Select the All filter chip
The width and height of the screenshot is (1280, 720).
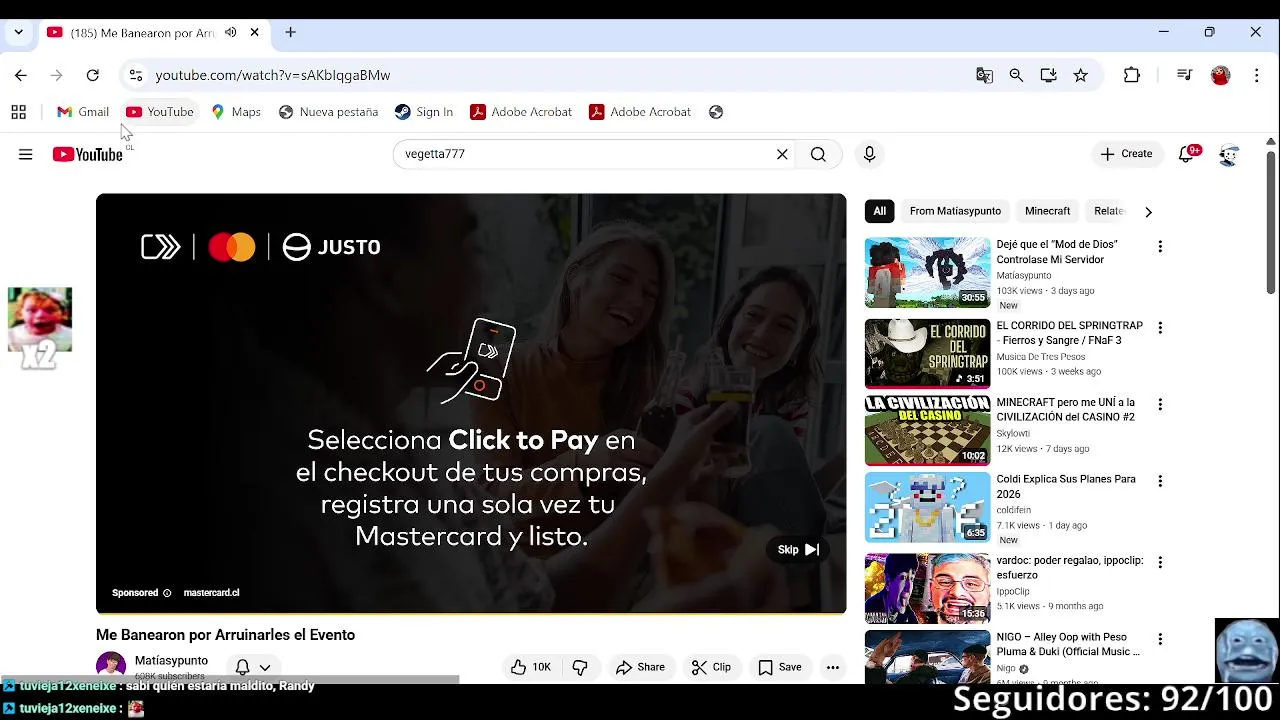pos(879,211)
